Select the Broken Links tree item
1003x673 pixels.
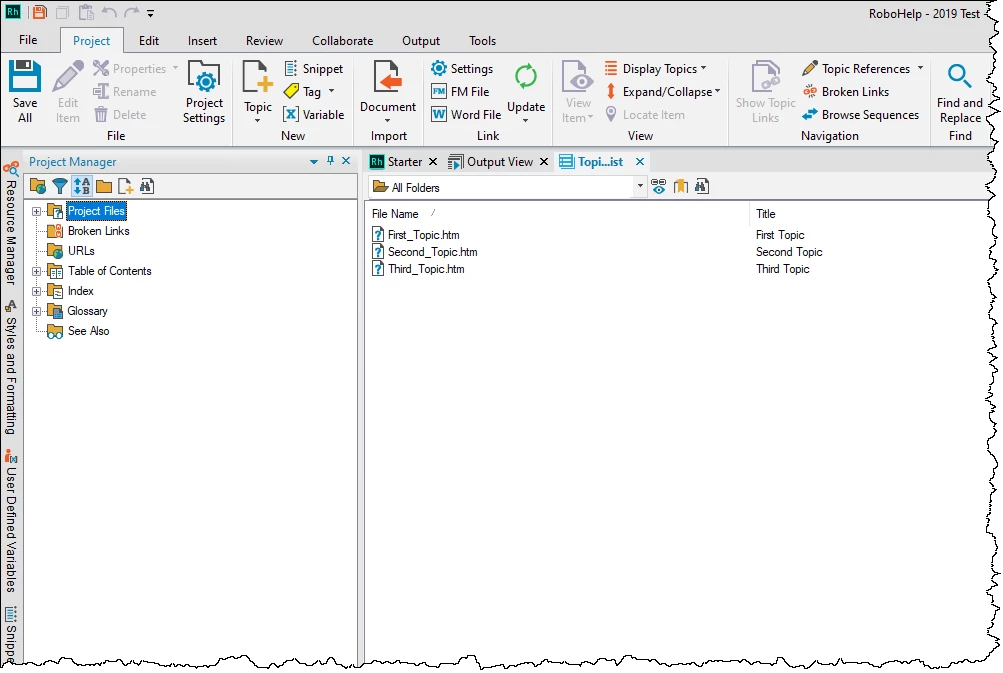[99, 231]
